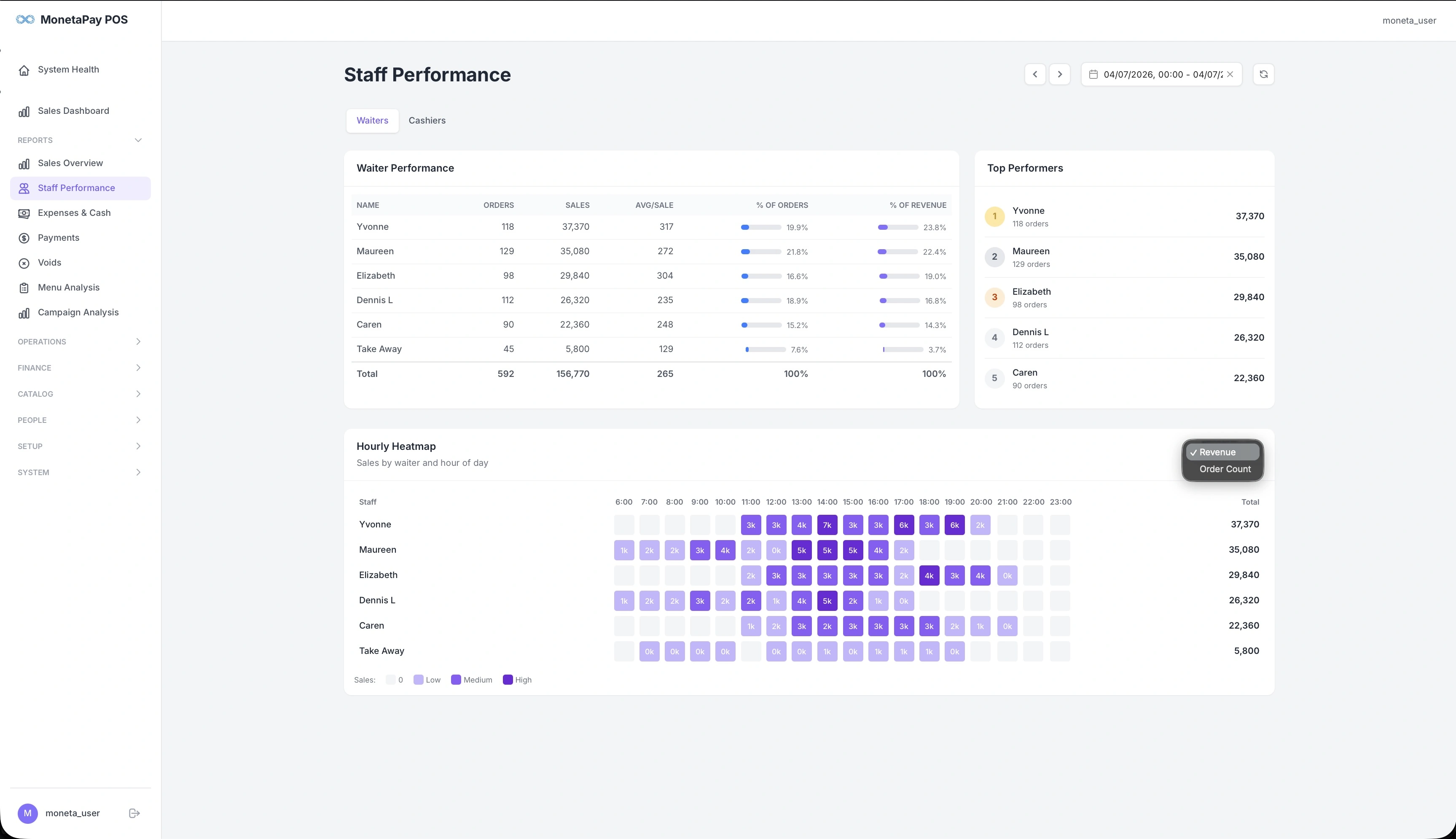The height and width of the screenshot is (839, 1456).
Task: Select Order Count heatmap option
Action: tap(1225, 469)
